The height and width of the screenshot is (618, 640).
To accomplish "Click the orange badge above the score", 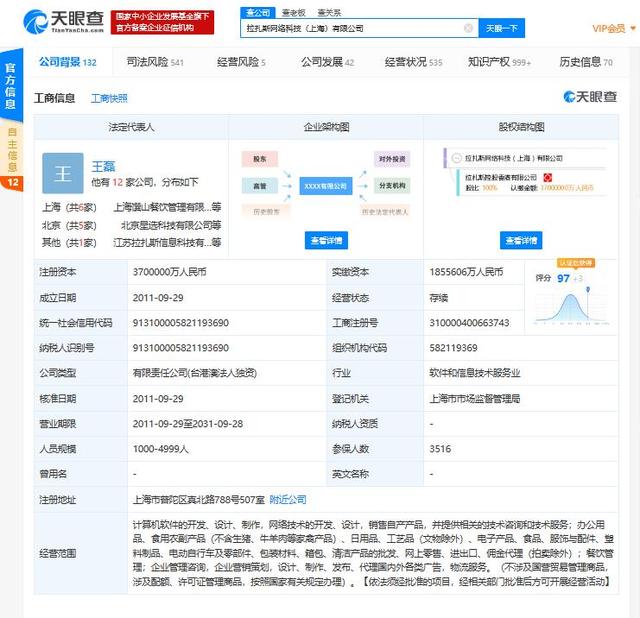I will click(x=576, y=262).
